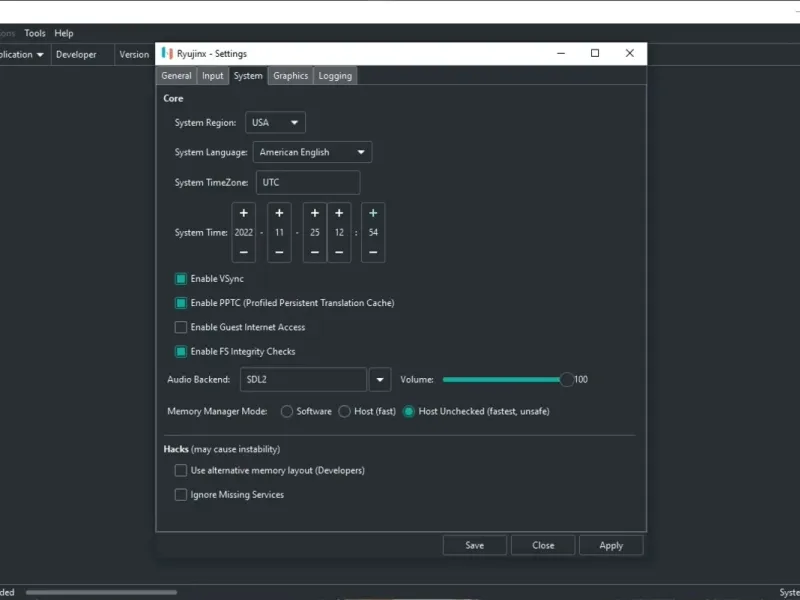Click the Apply button
The image size is (800, 600).
point(611,545)
